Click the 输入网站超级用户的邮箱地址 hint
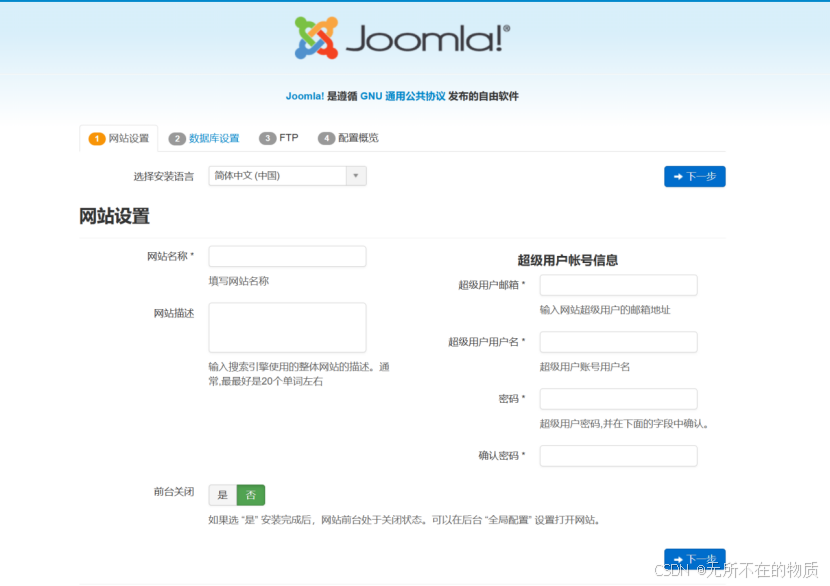 coord(605,310)
